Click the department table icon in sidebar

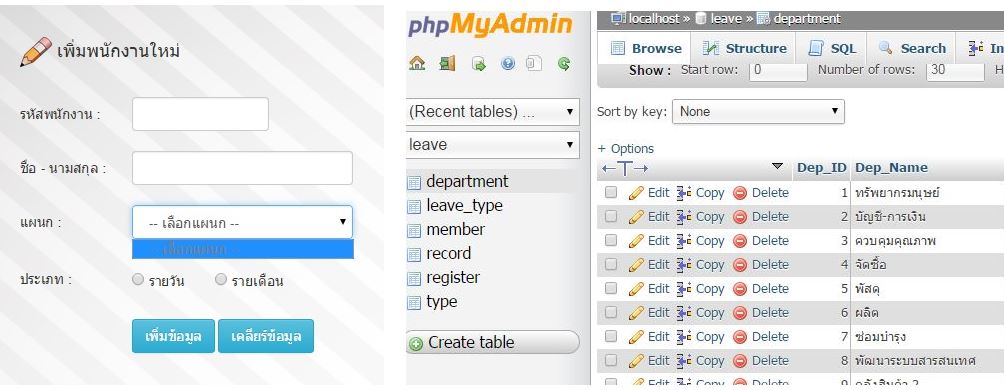click(415, 183)
